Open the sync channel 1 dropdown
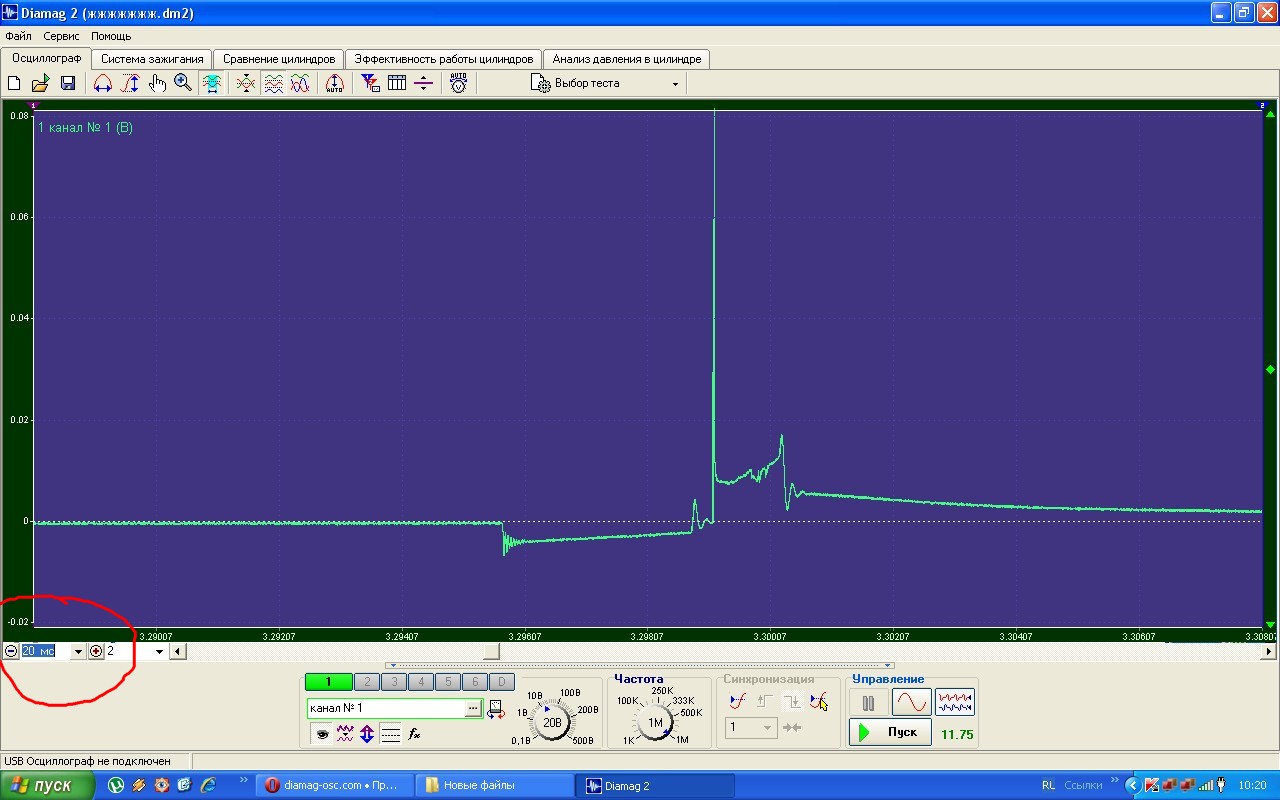This screenshot has width=1280, height=800. tap(750, 727)
